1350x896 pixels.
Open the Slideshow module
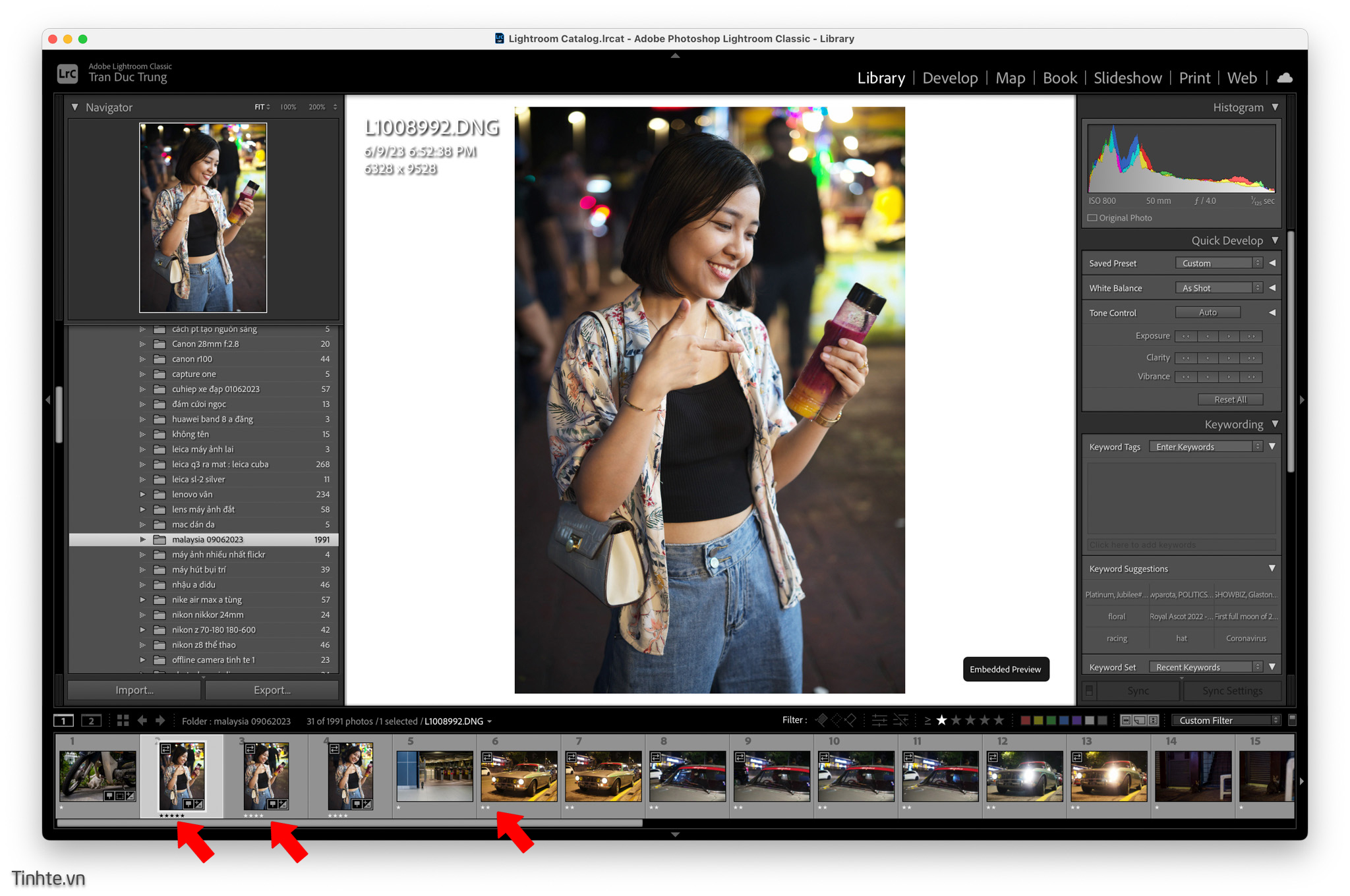point(1127,78)
